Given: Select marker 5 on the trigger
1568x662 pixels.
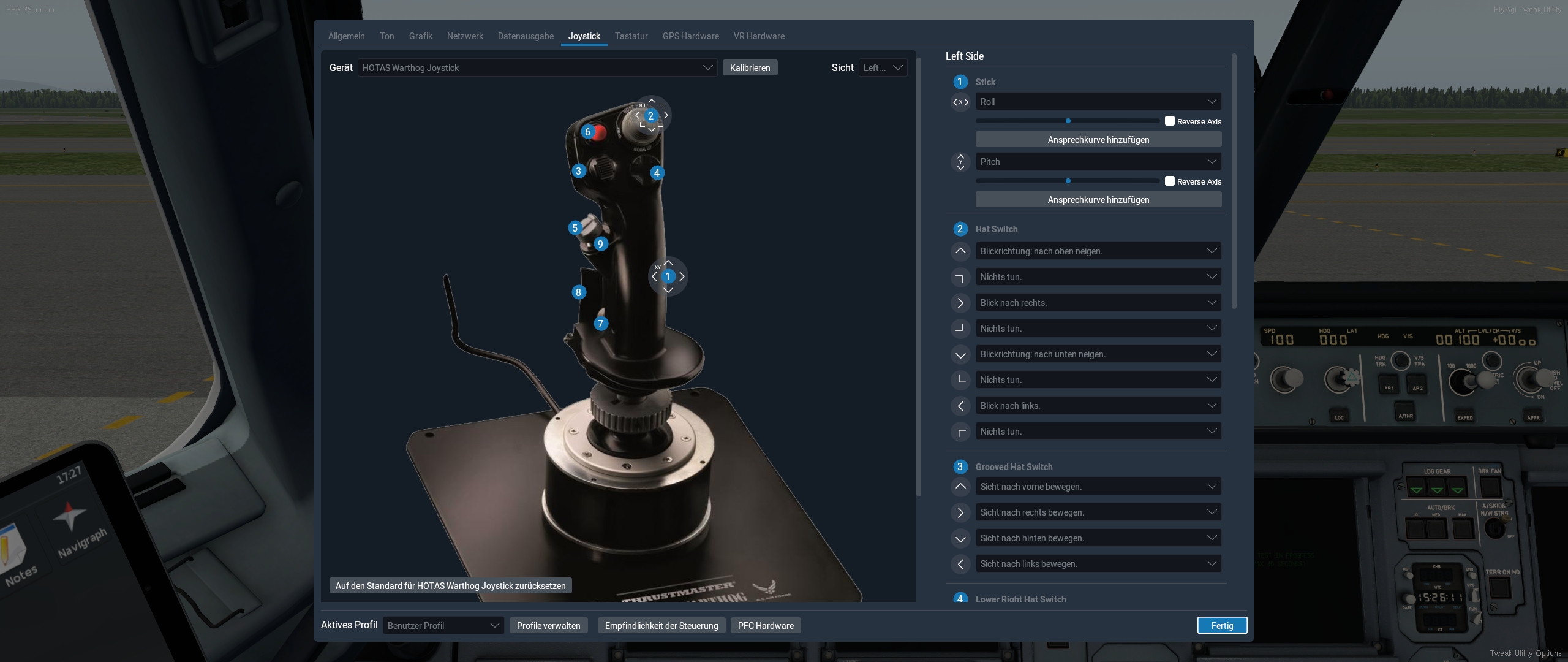Looking at the screenshot, I should click(x=575, y=228).
